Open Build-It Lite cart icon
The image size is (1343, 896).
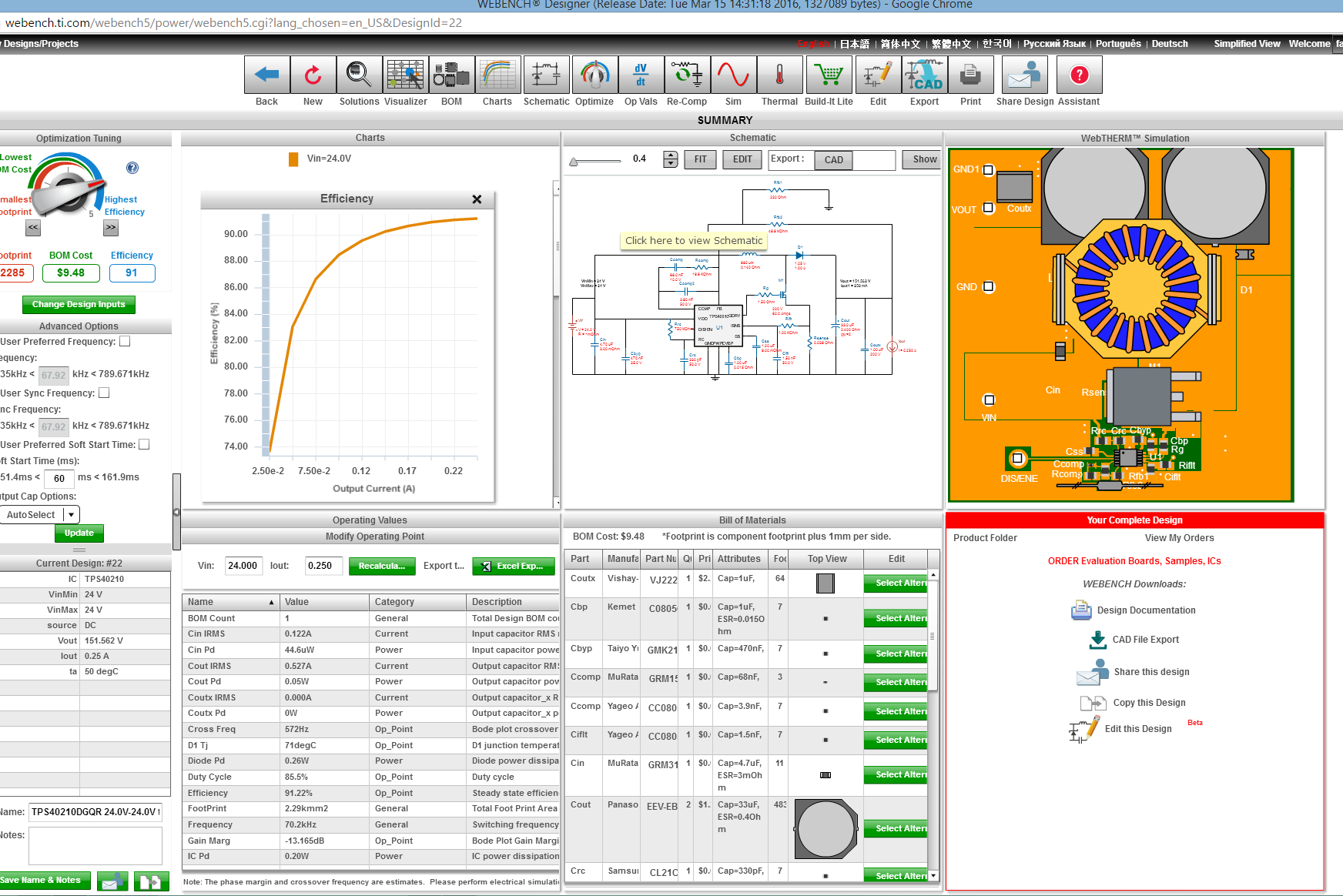pos(829,75)
